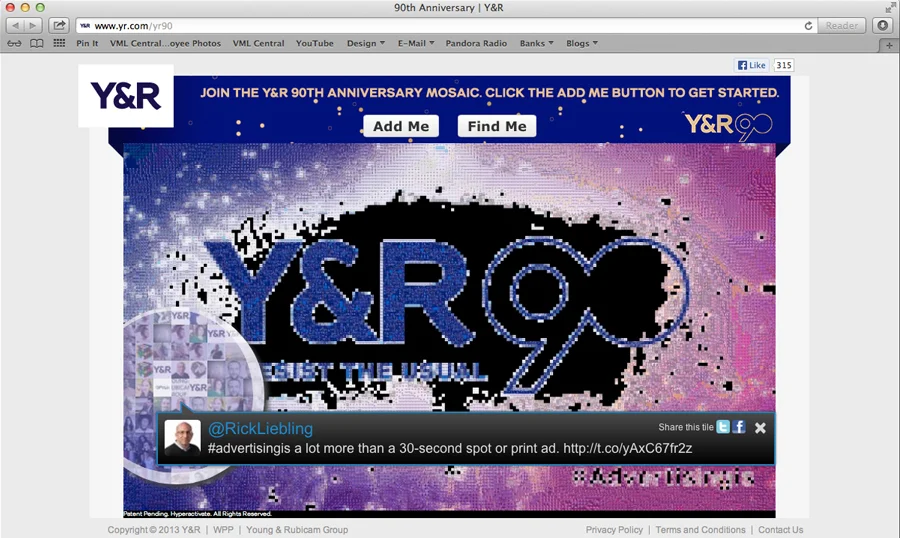Reload the page with the refresh icon
The height and width of the screenshot is (538, 900).
[808, 25]
